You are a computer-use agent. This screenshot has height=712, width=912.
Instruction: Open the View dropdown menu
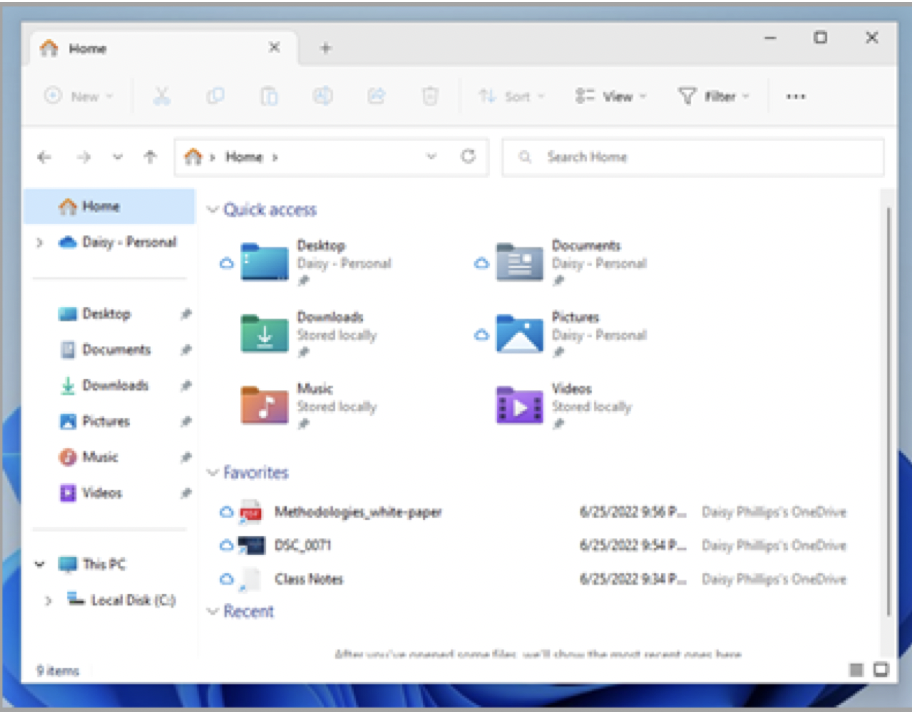tap(611, 96)
